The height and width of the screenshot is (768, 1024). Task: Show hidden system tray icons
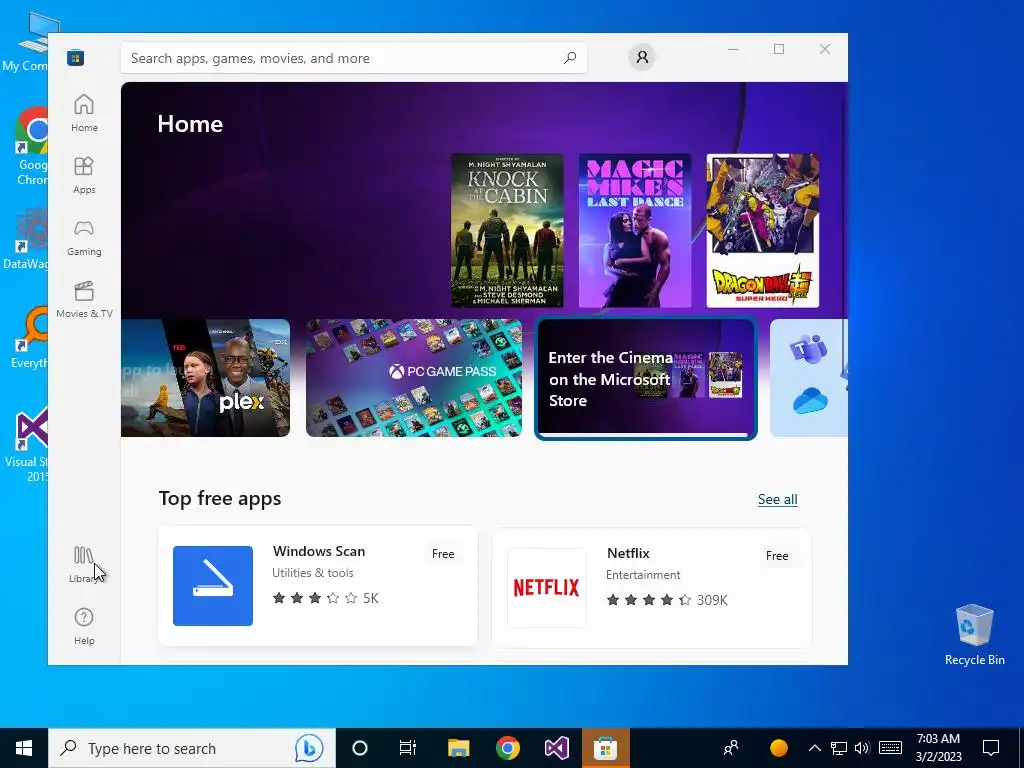814,748
